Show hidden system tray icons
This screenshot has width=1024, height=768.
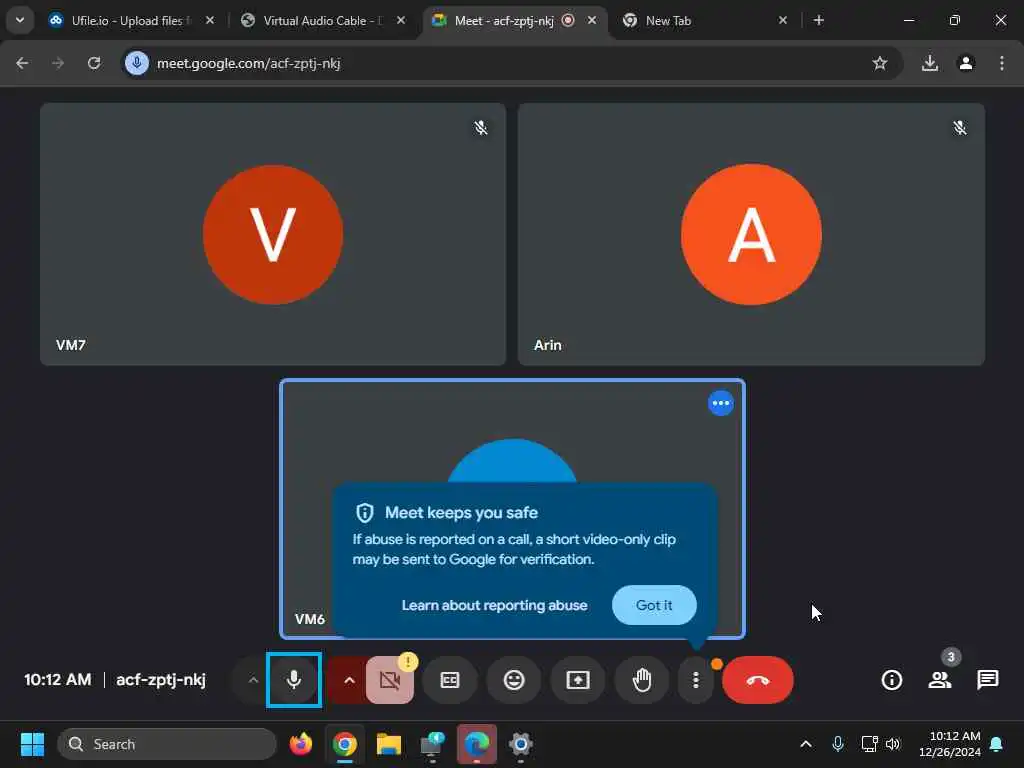tap(806, 744)
